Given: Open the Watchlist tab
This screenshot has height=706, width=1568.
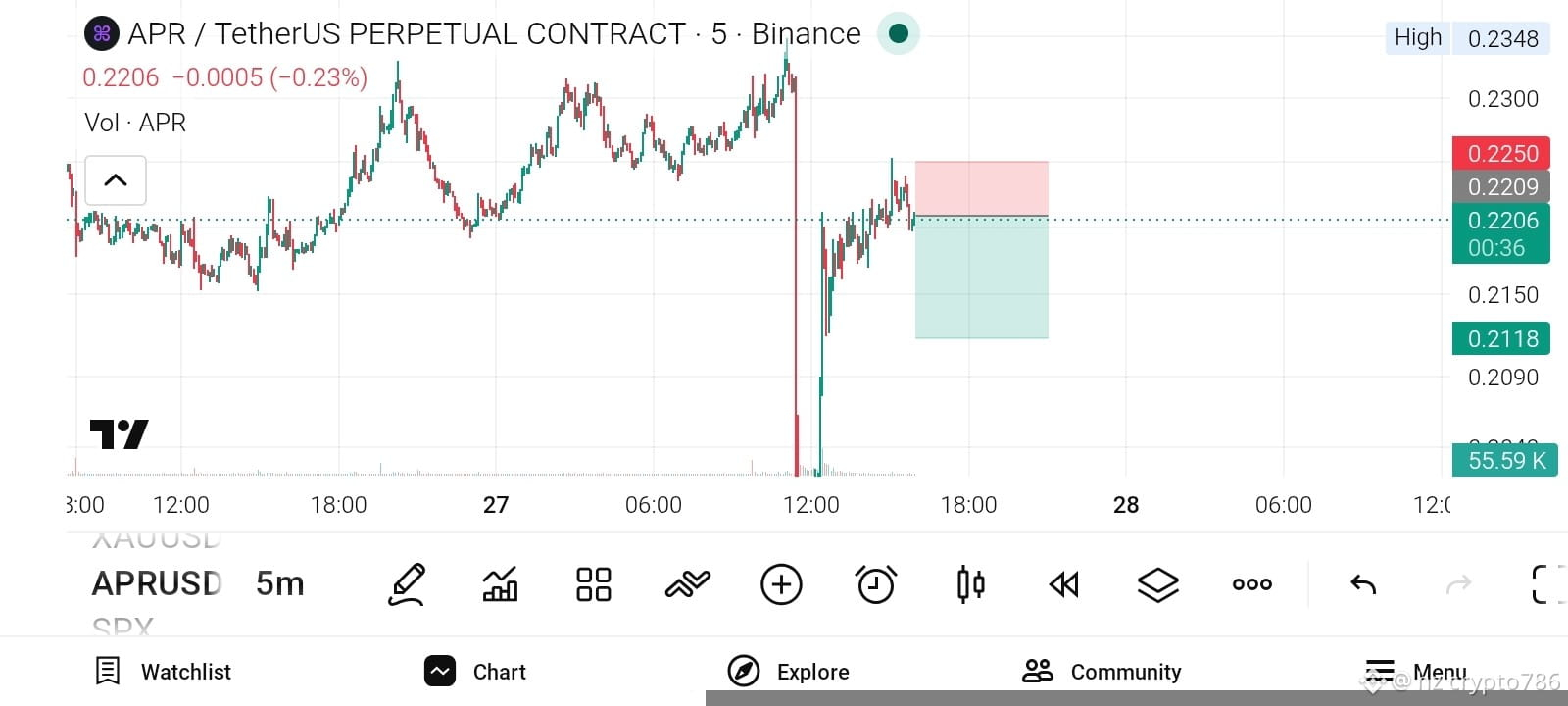Looking at the screenshot, I should [x=163, y=672].
